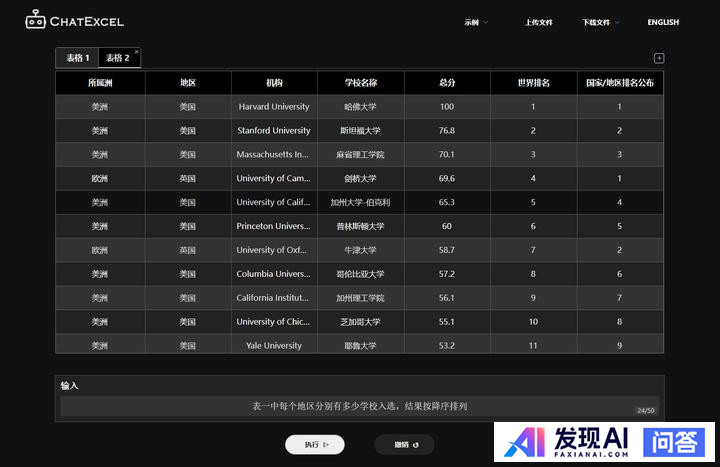This screenshot has height=467, width=720.
Task: Close the 表格 2 tab
Action: (x=136, y=51)
